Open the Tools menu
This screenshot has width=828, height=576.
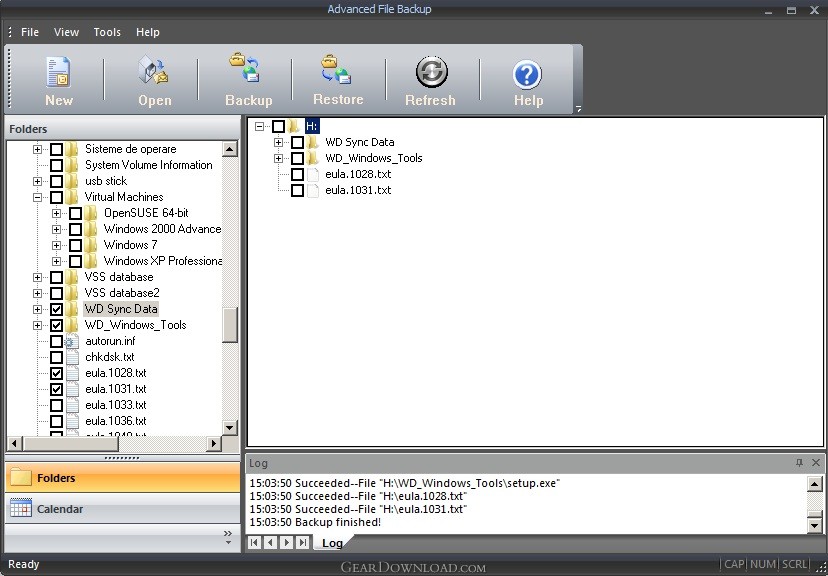(107, 32)
